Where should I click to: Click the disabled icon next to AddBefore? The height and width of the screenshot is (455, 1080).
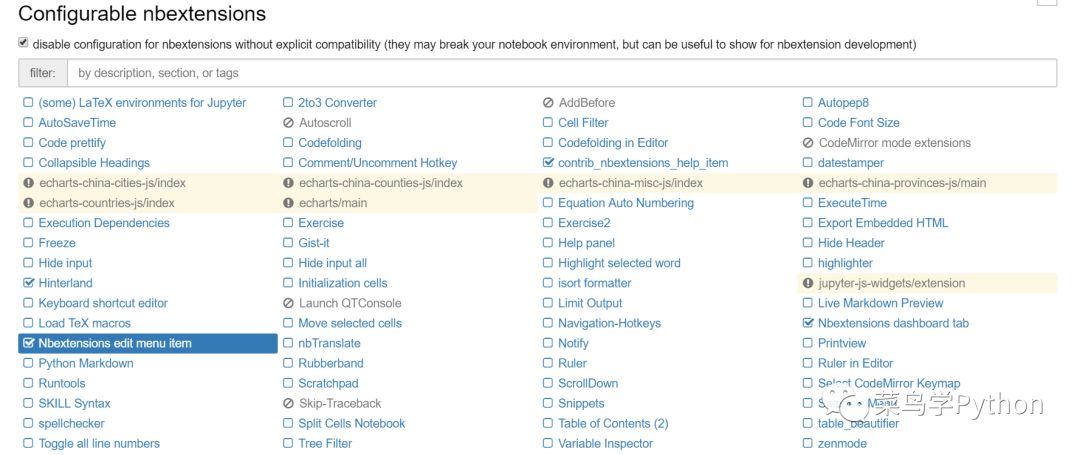point(548,103)
